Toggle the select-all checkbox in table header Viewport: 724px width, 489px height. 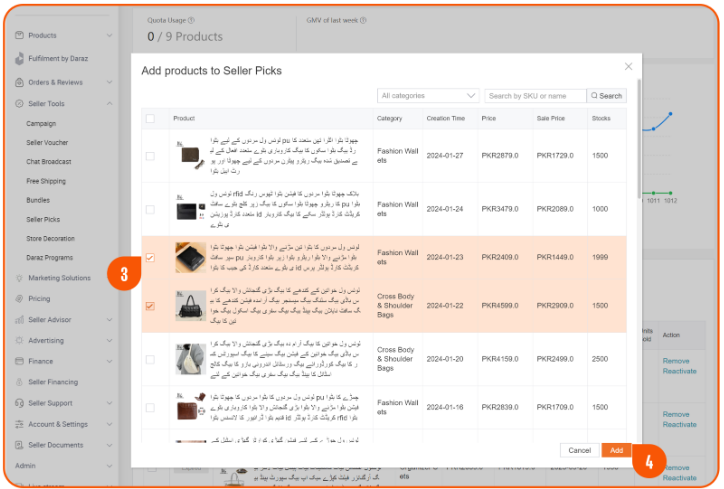[x=150, y=118]
